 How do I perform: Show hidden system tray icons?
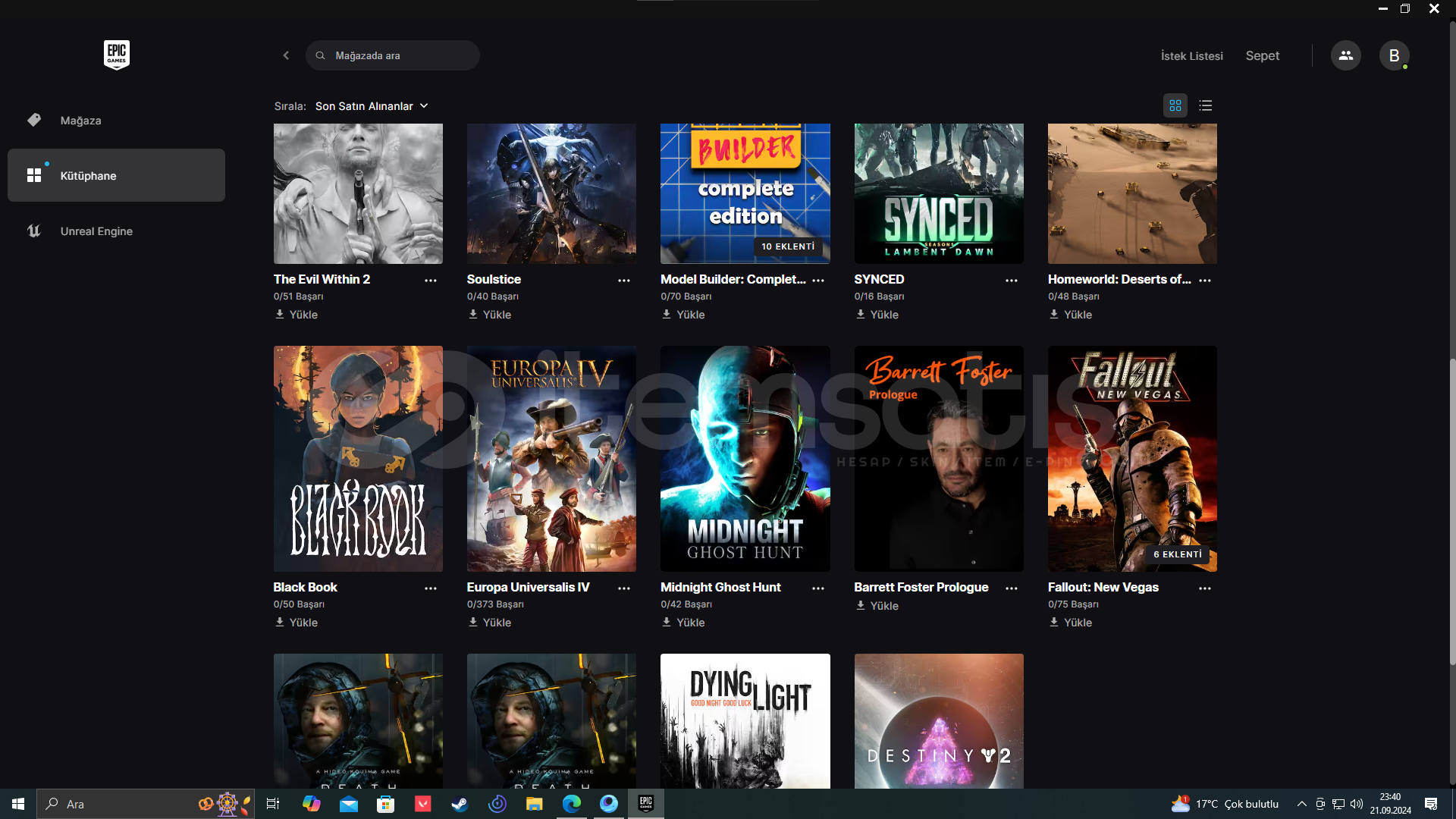tap(1302, 804)
